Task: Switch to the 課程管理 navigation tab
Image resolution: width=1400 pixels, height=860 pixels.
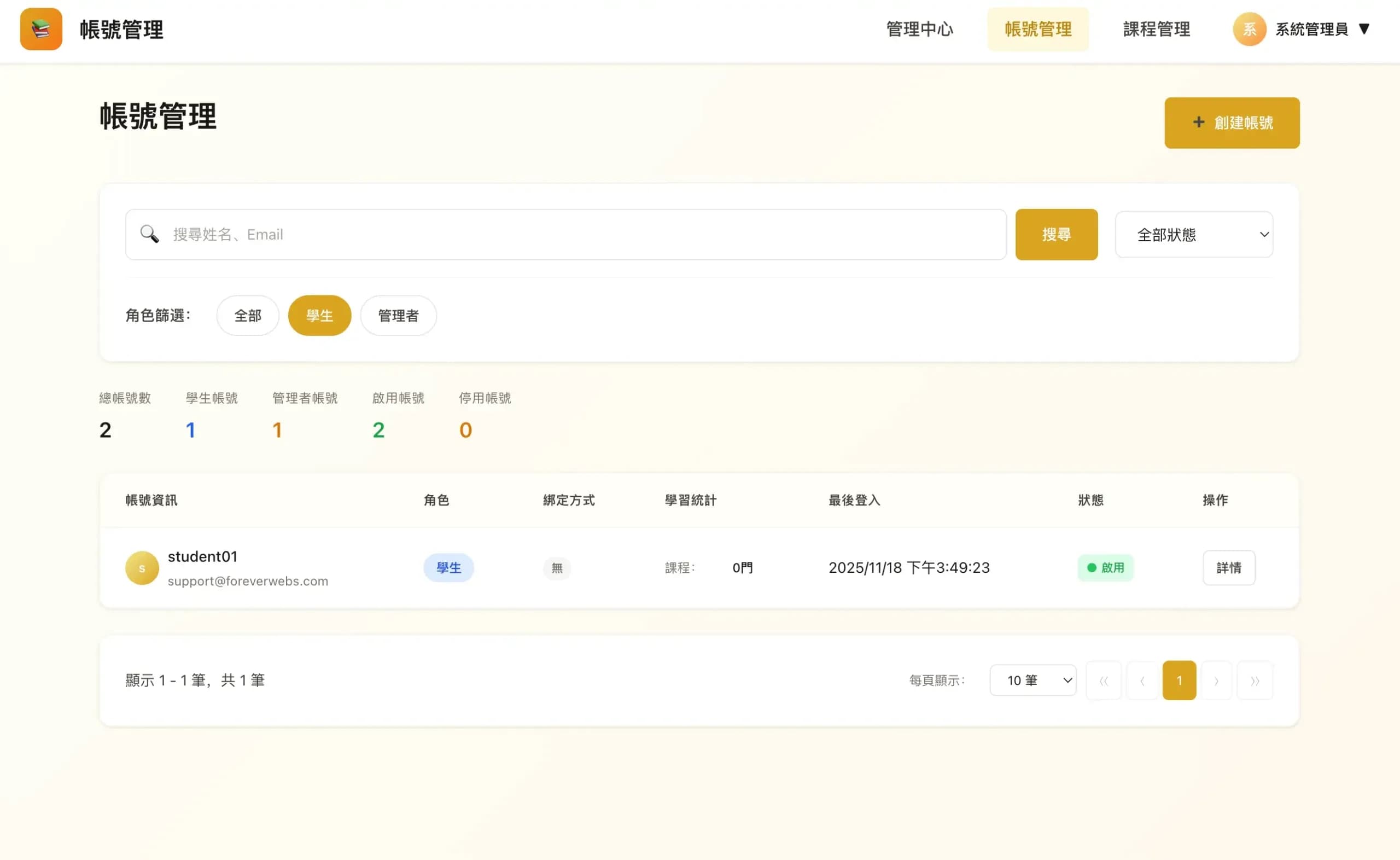Action: (1156, 29)
